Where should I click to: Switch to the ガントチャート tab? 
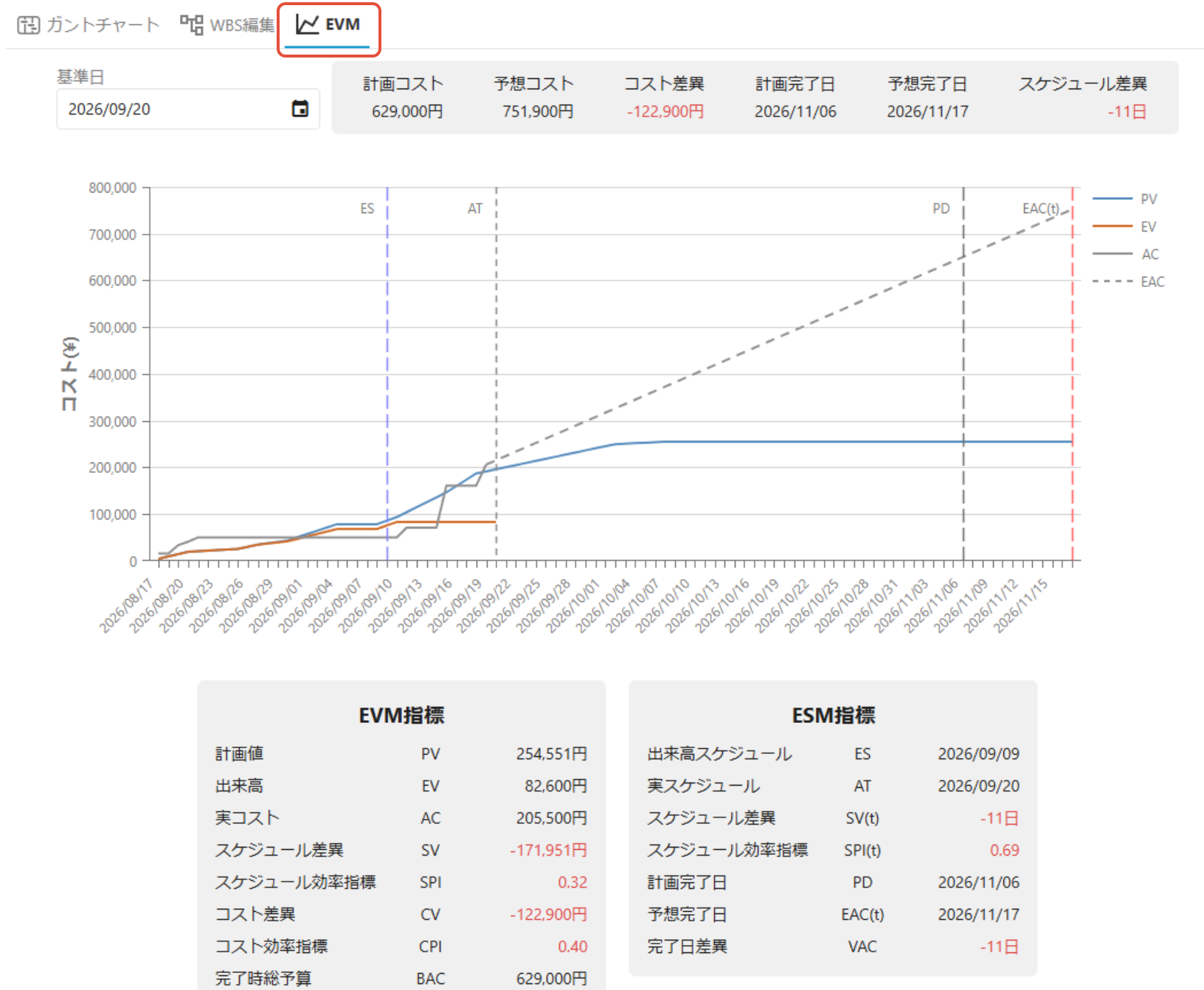(89, 25)
